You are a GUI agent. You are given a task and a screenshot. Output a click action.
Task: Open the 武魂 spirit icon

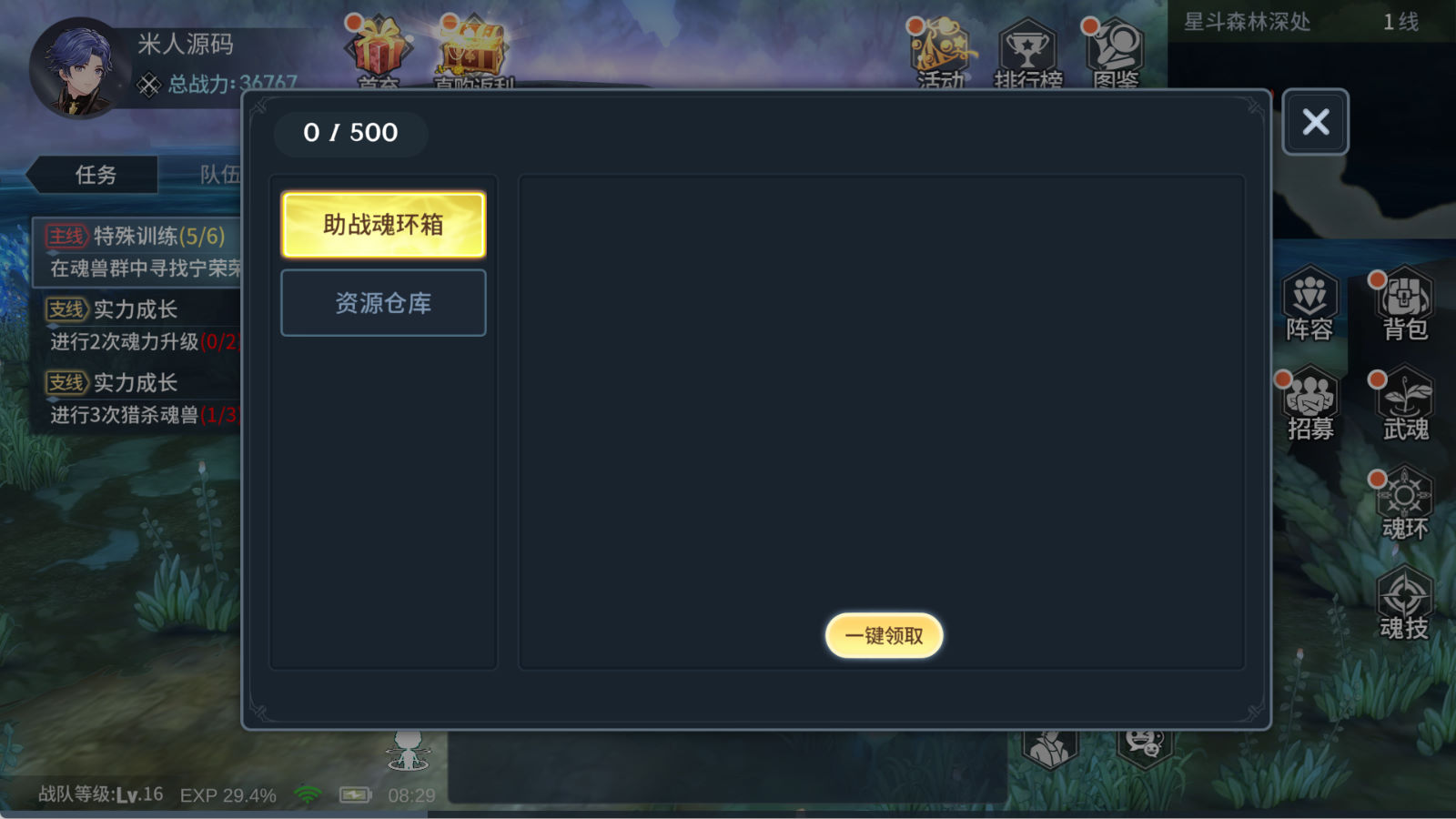click(x=1405, y=404)
